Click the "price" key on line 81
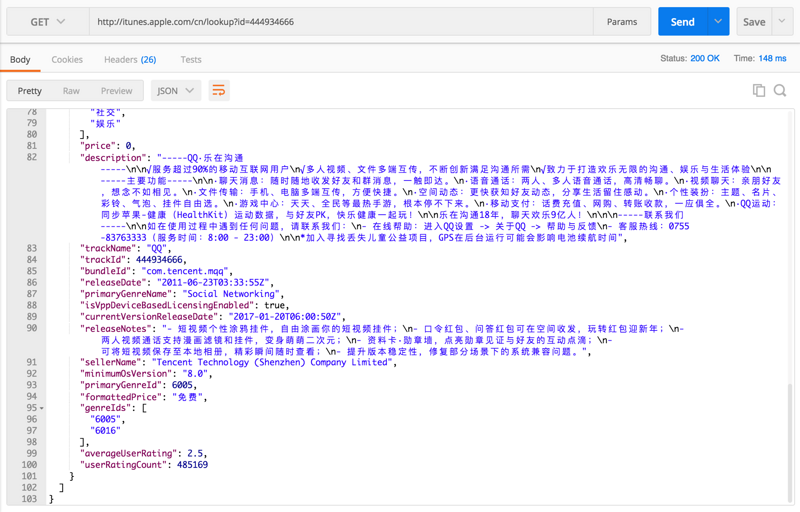 click(98, 146)
